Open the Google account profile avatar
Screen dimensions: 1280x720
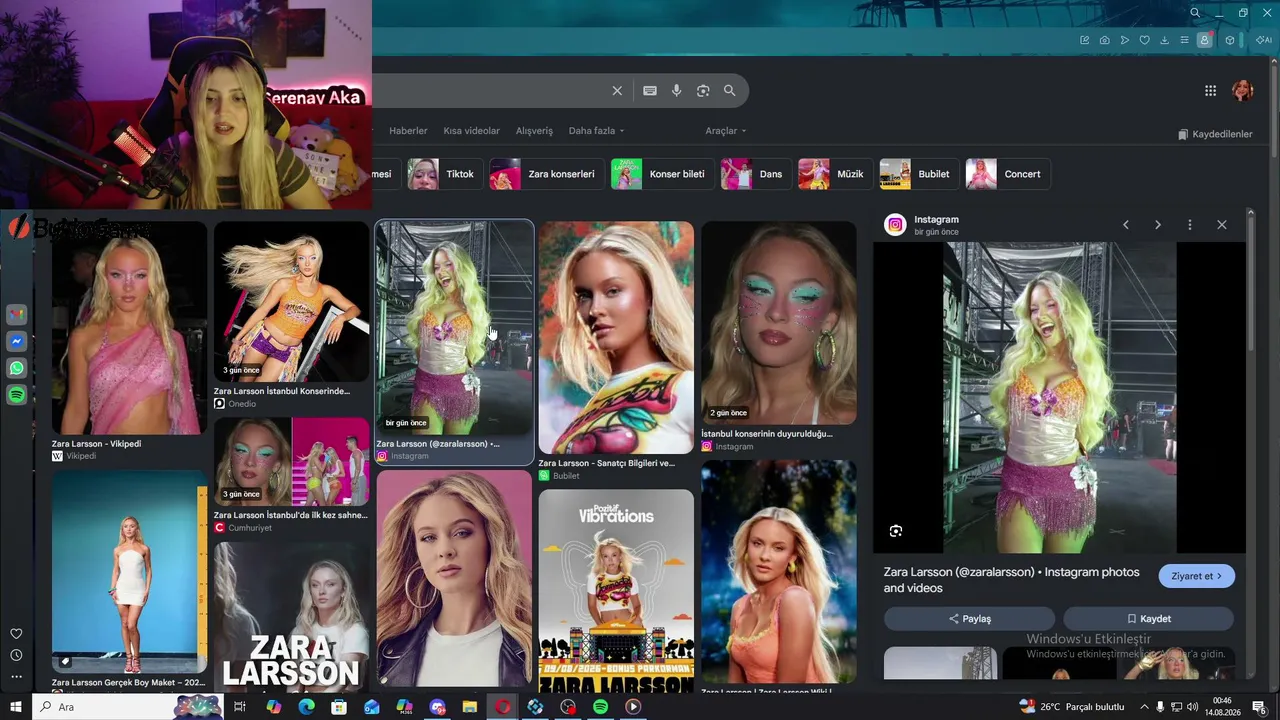click(1243, 91)
